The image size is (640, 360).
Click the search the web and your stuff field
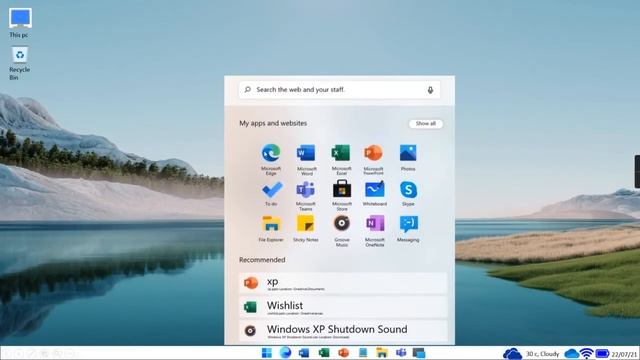click(x=339, y=90)
